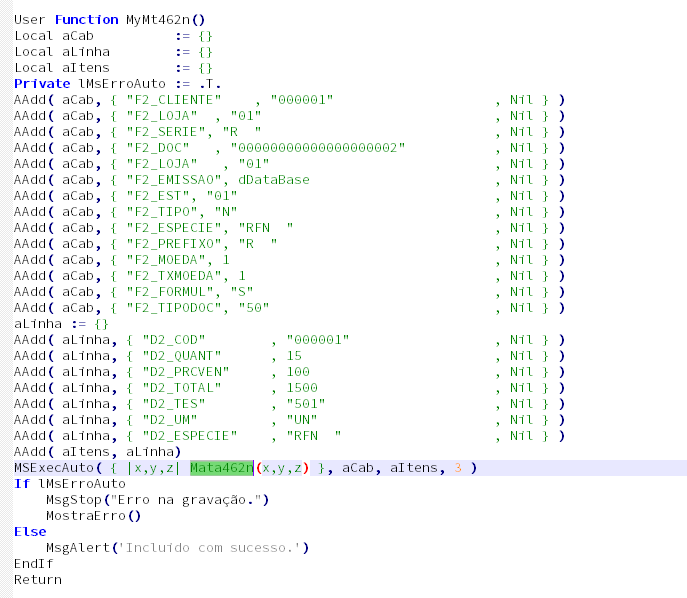Click the string "D2_QUANT"
The width and height of the screenshot is (687, 598).
point(181,356)
